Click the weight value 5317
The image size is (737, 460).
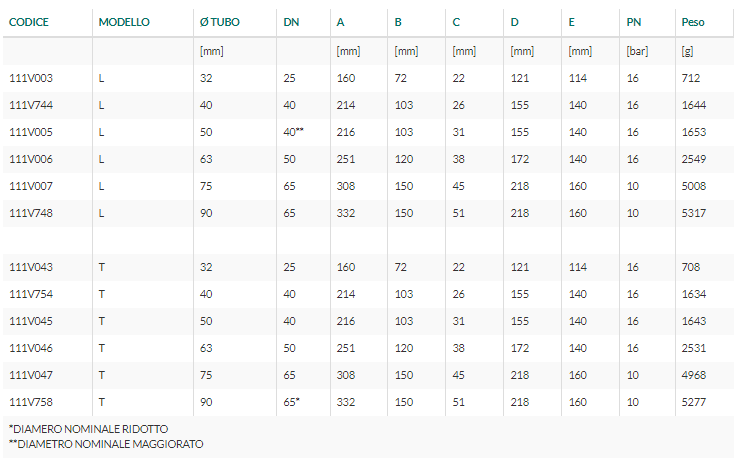pos(694,213)
